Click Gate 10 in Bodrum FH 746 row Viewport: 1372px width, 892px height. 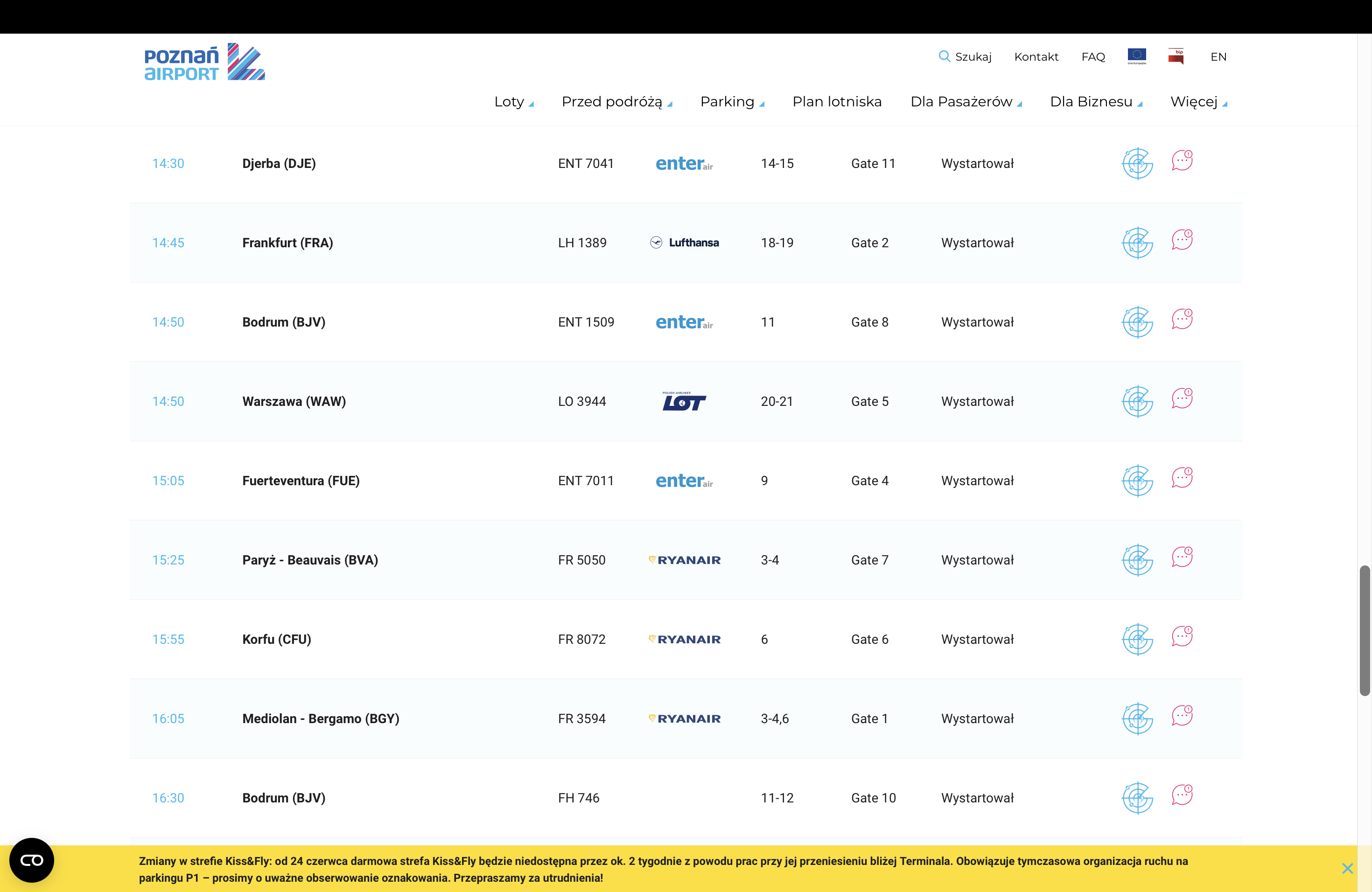point(873,798)
